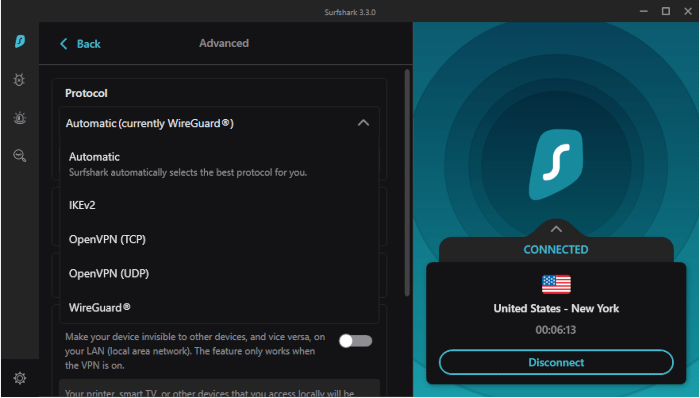Expand connection details chevron above CONNECTED

pos(556,229)
